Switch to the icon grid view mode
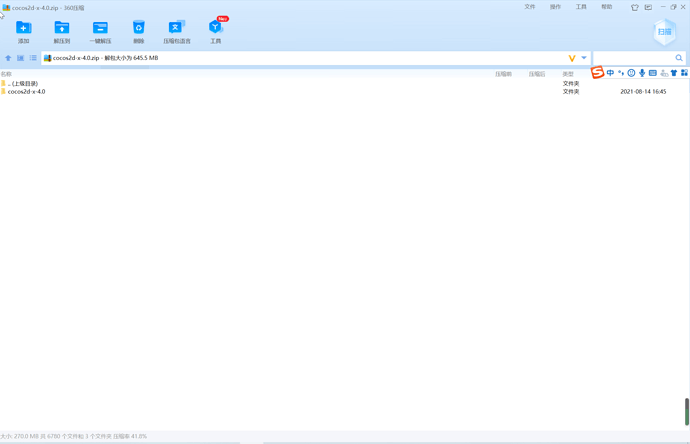Viewport: 690px width, 444px height. pyautogui.click(x=20, y=58)
